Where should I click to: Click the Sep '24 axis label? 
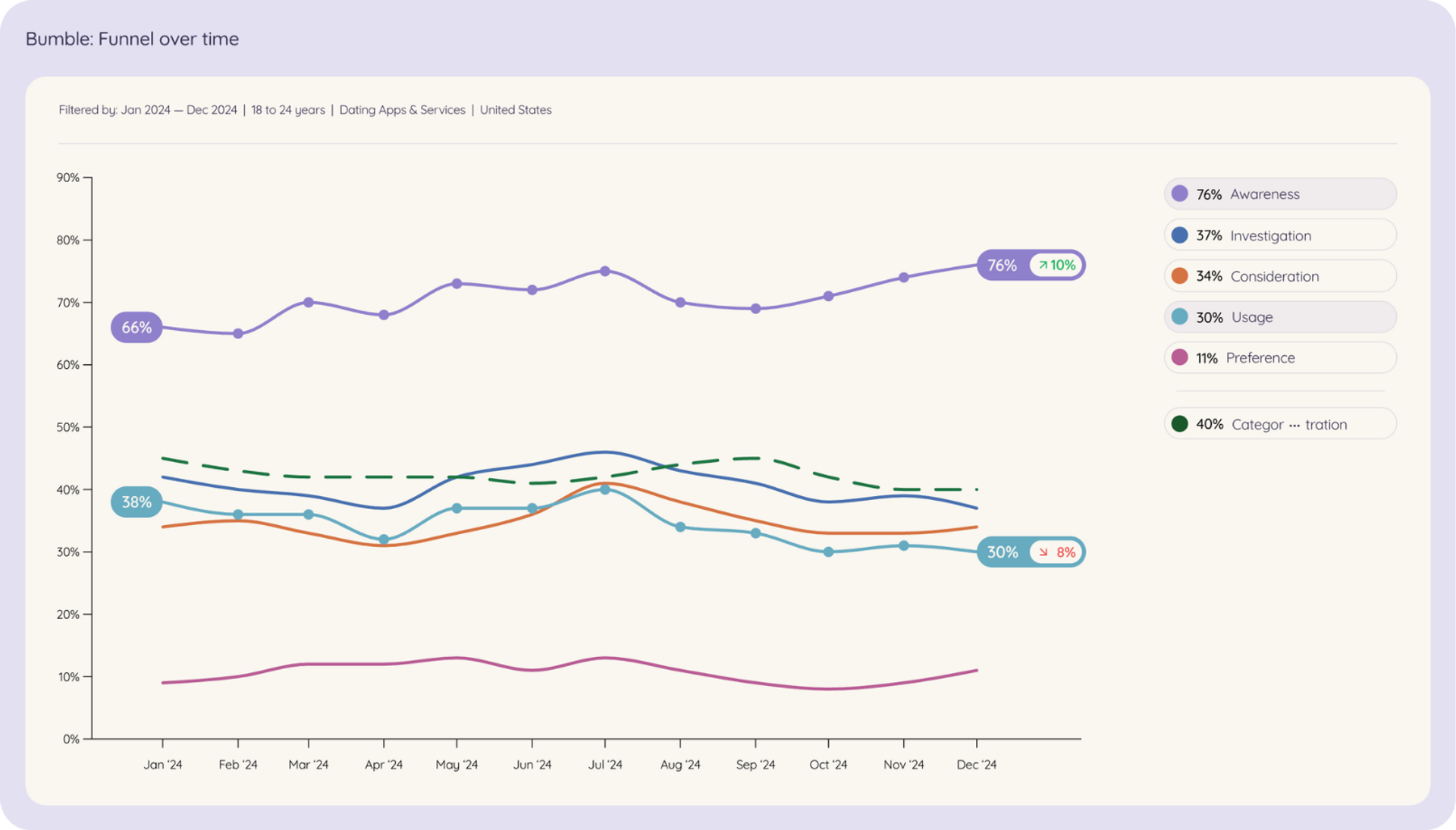coord(755,765)
